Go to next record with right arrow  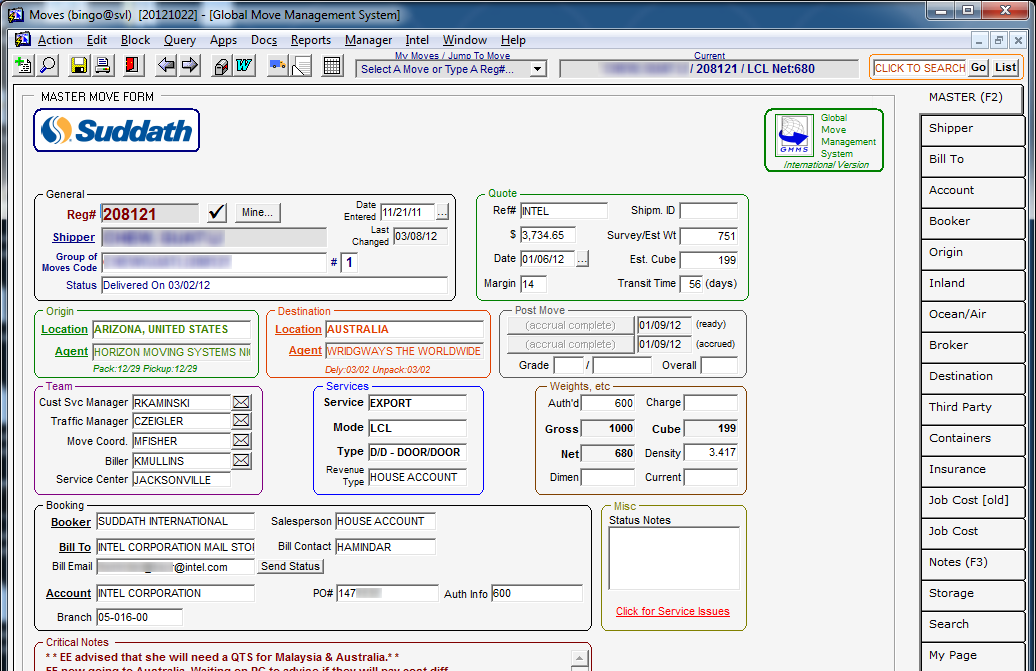tap(190, 65)
